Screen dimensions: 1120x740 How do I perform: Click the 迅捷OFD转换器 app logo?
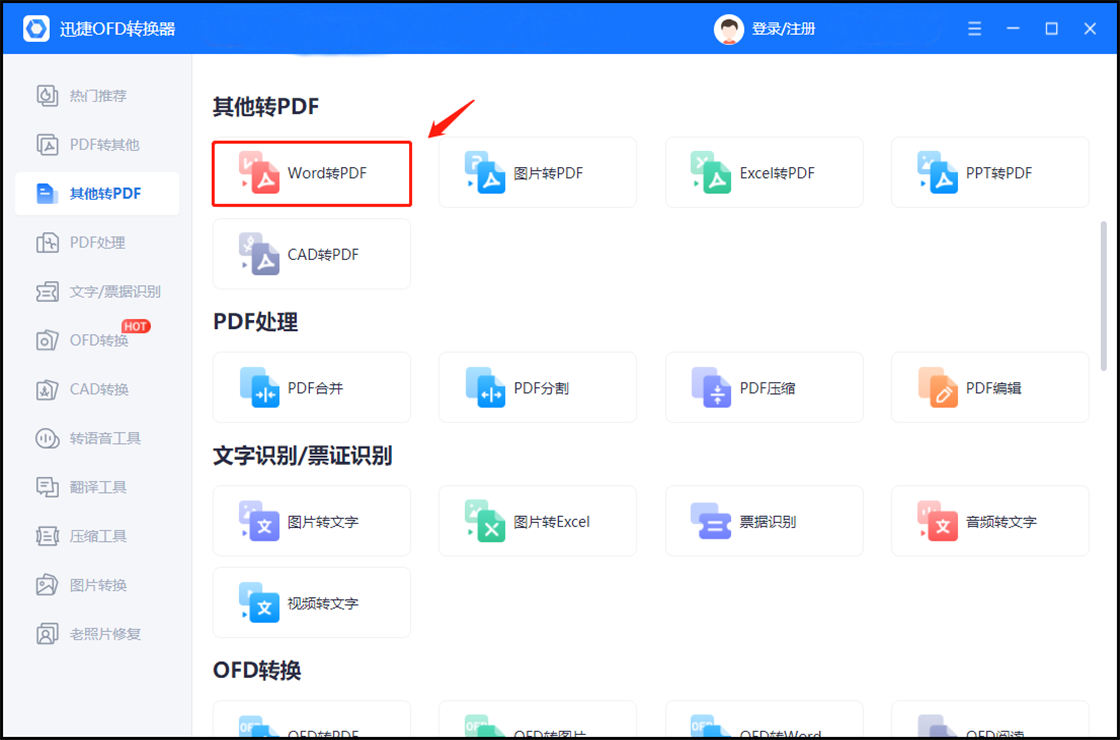36,29
